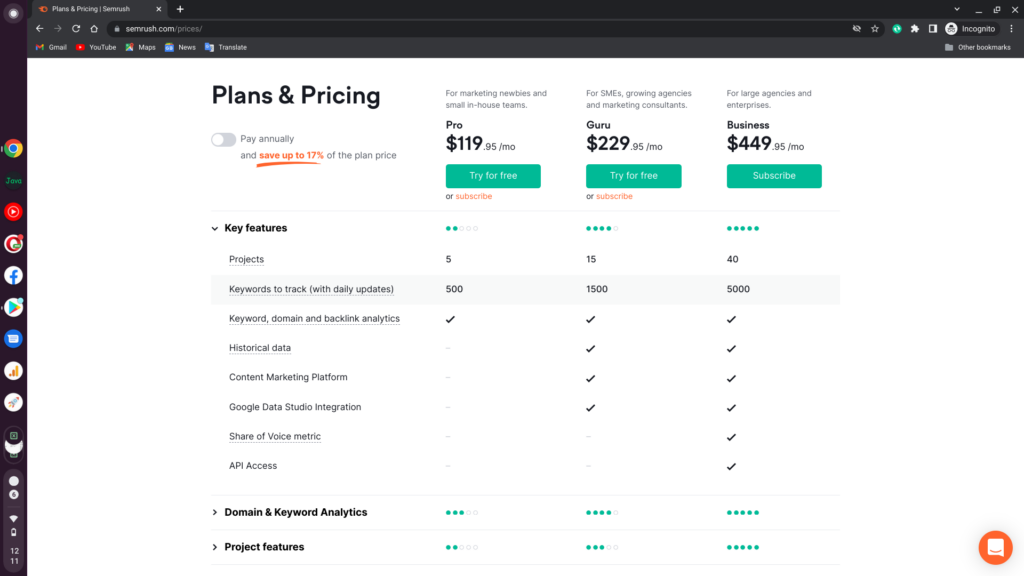Screen dimensions: 1024x576
Task: Click the subscribe link under Pro
Action: [x=473, y=196]
